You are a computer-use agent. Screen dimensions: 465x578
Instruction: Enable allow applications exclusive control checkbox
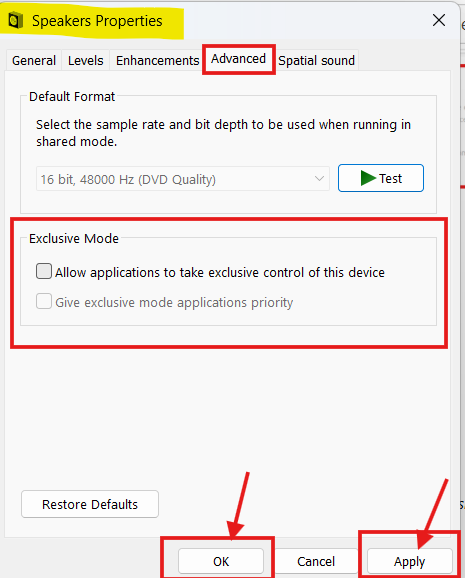(44, 271)
